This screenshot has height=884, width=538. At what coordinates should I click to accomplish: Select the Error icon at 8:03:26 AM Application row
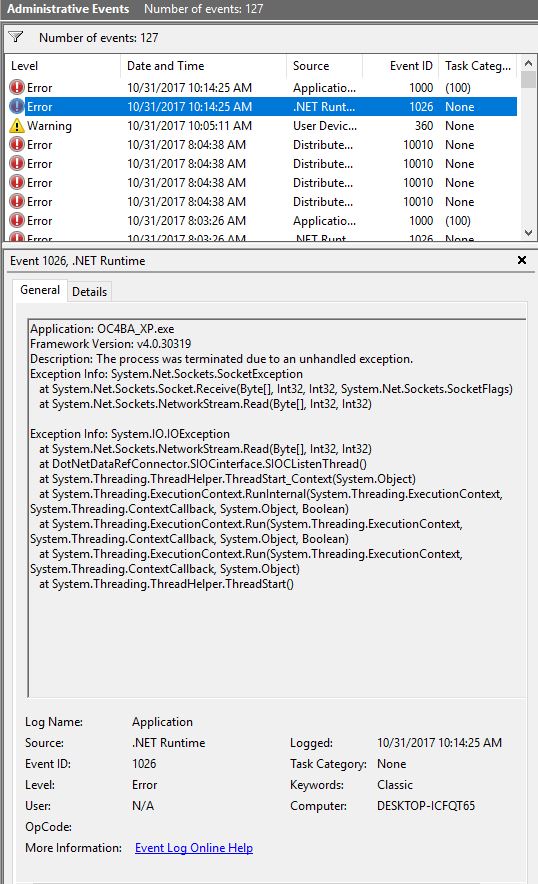[x=17, y=220]
